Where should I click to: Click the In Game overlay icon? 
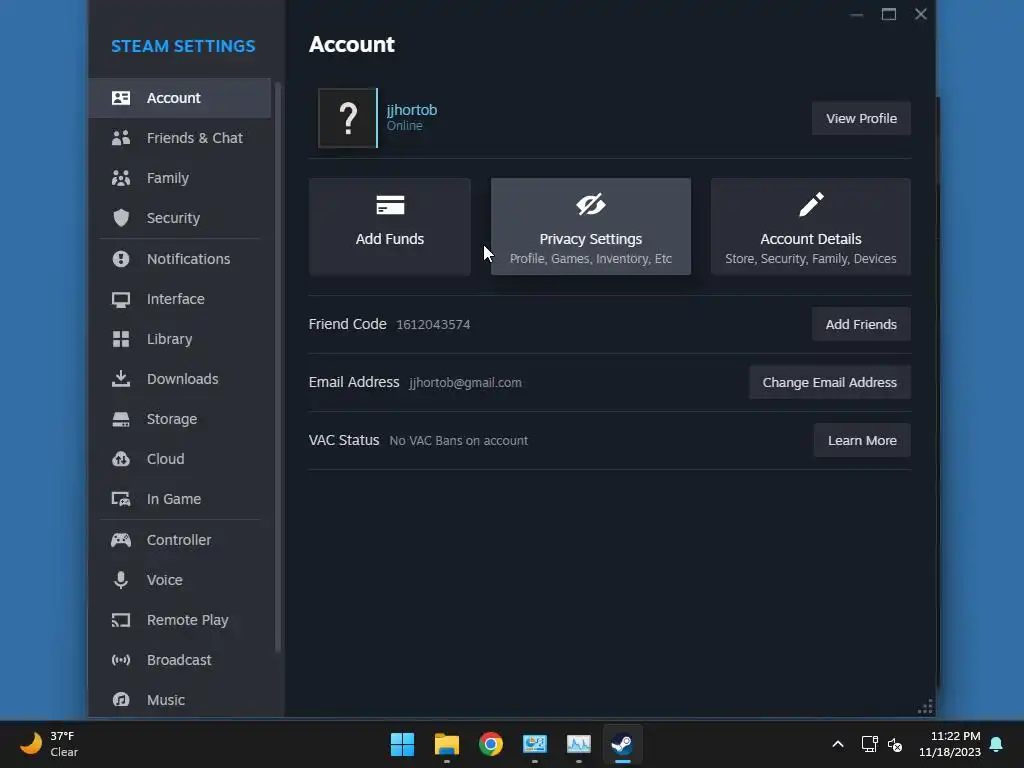tap(121, 499)
